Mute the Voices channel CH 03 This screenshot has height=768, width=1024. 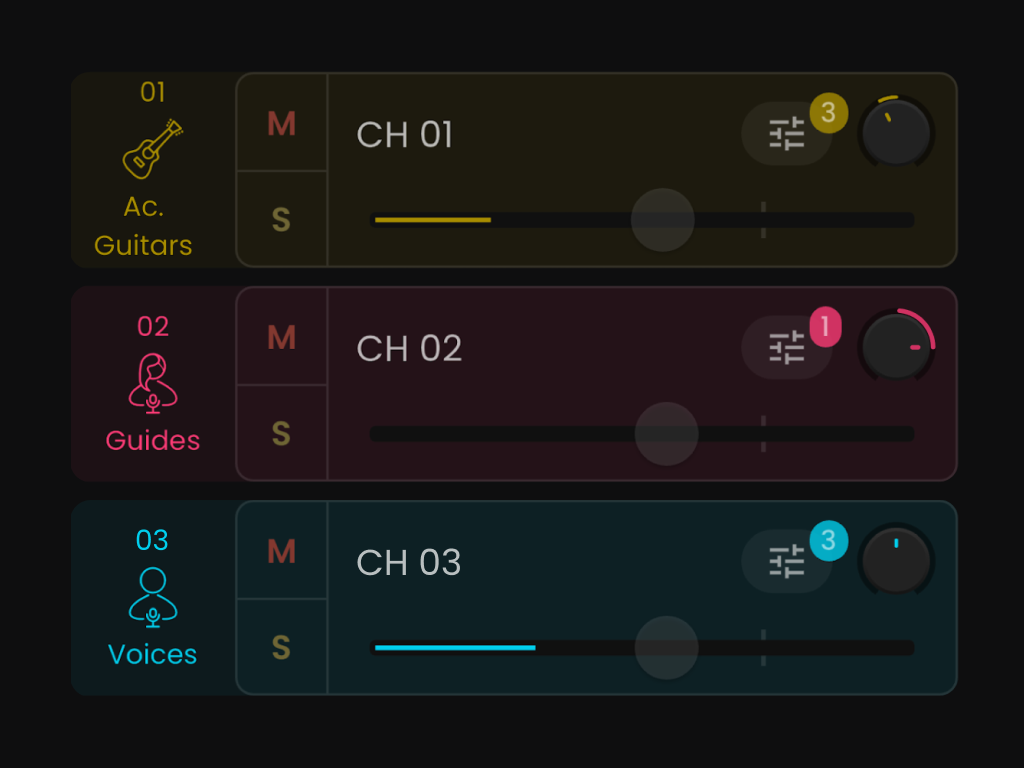282,551
